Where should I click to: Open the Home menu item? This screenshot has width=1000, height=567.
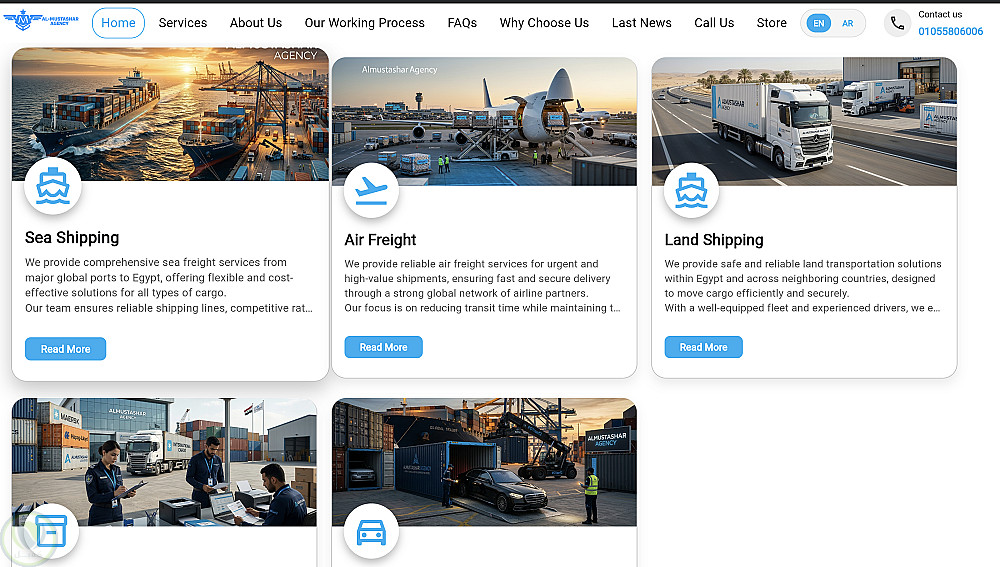coord(119,23)
